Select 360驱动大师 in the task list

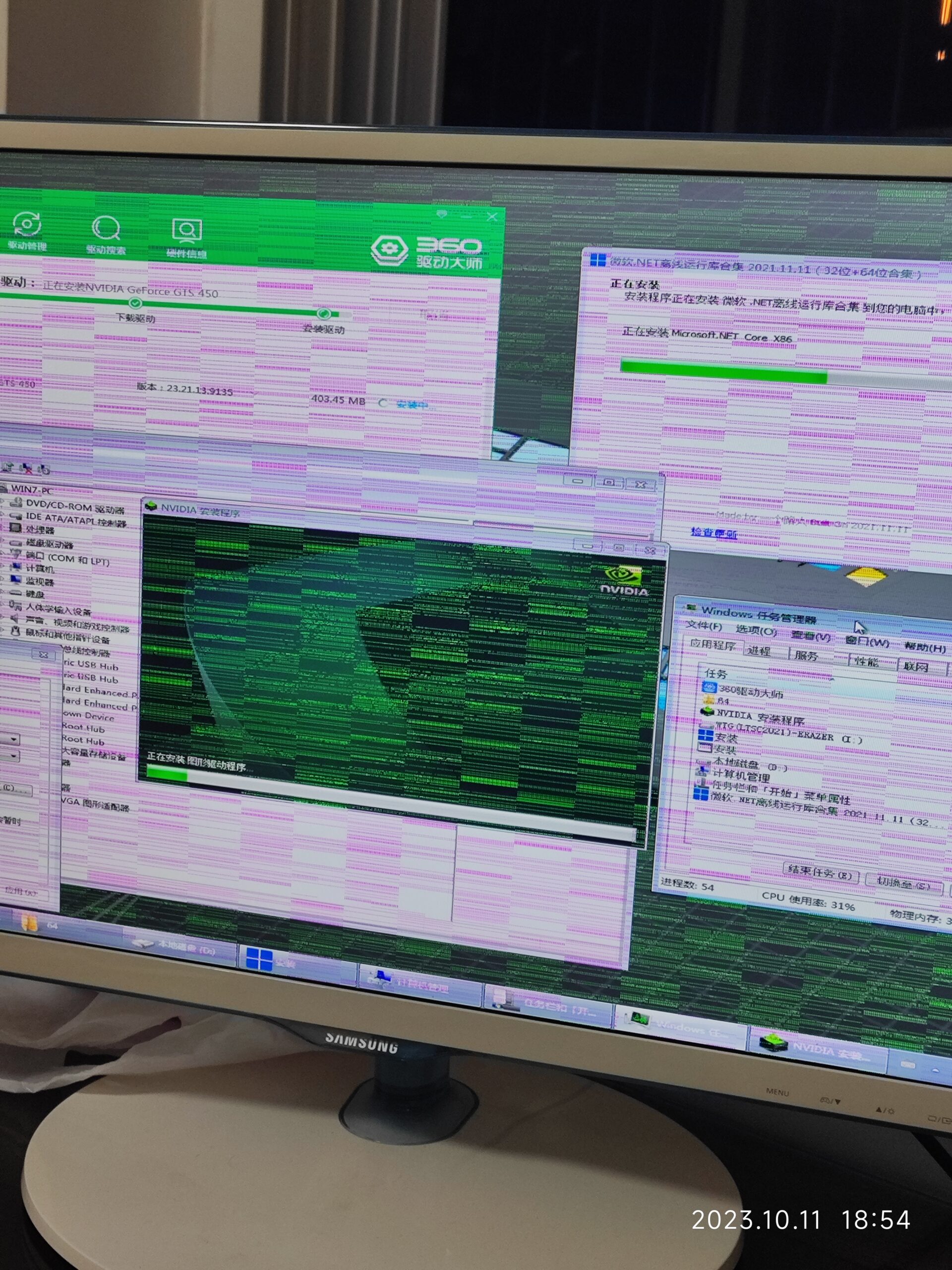[751, 692]
